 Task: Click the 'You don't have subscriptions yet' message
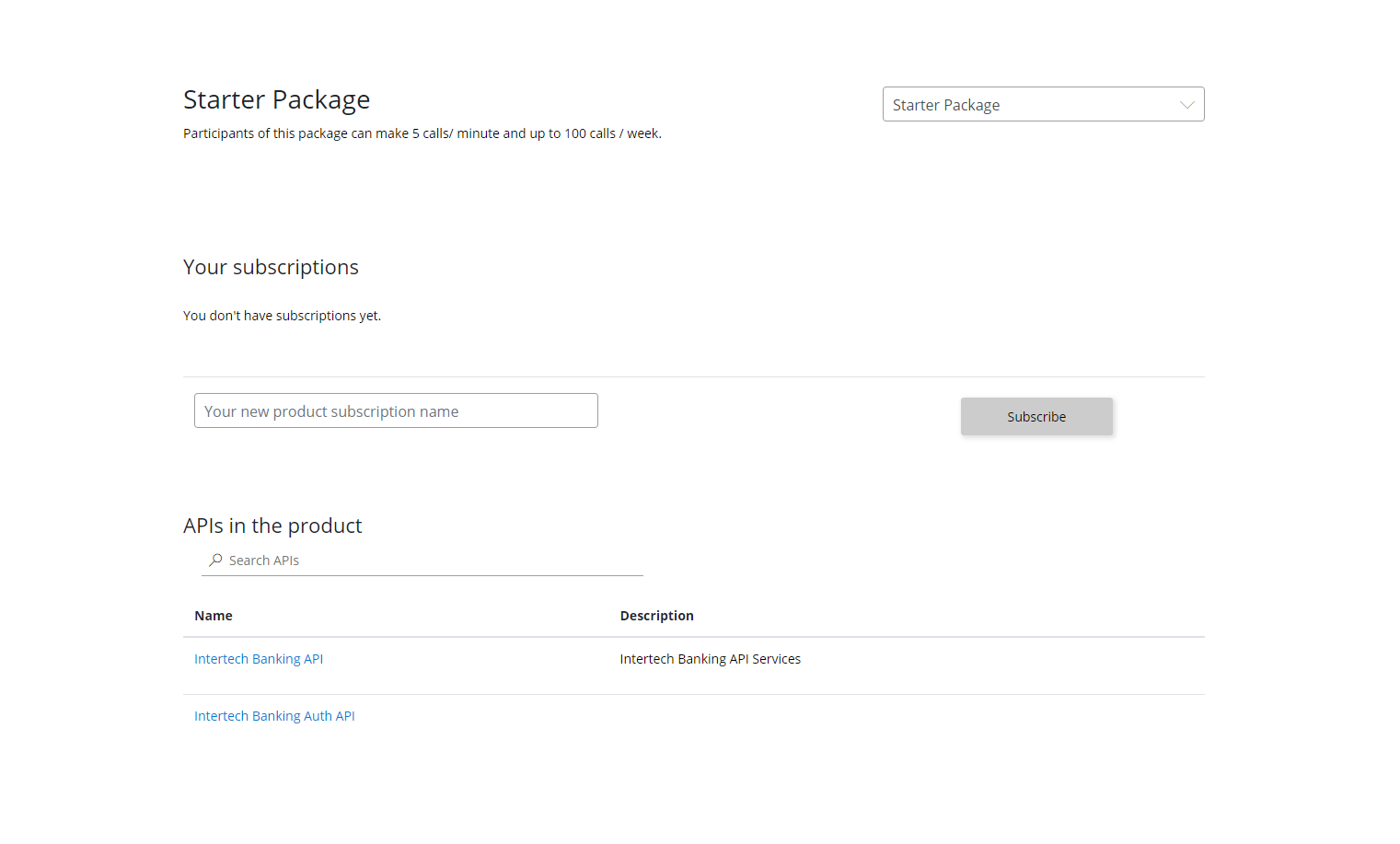282,316
